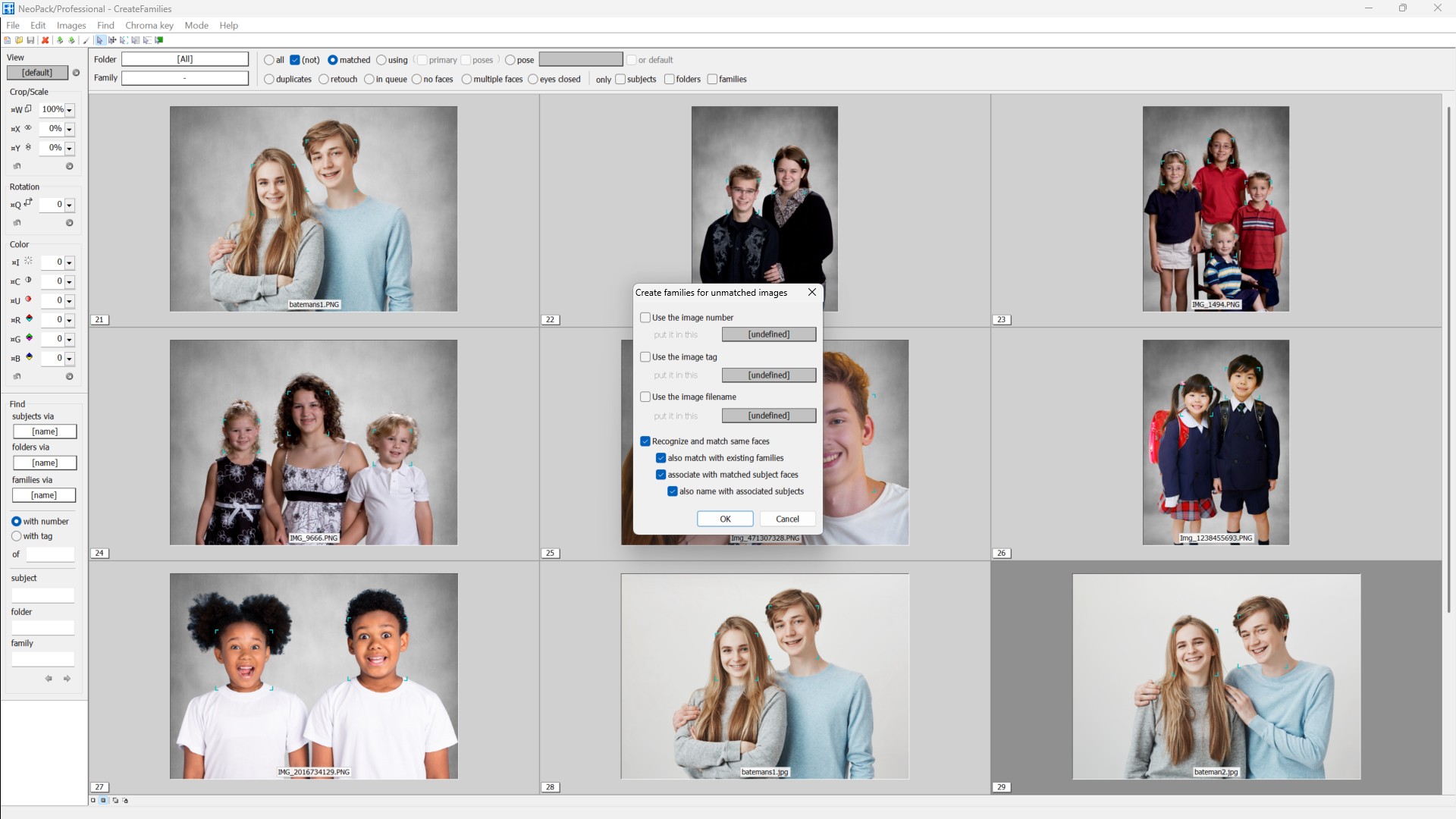This screenshot has width=1456, height=819.
Task: Select the 'eyes closed' filter radio
Action: pos(533,79)
